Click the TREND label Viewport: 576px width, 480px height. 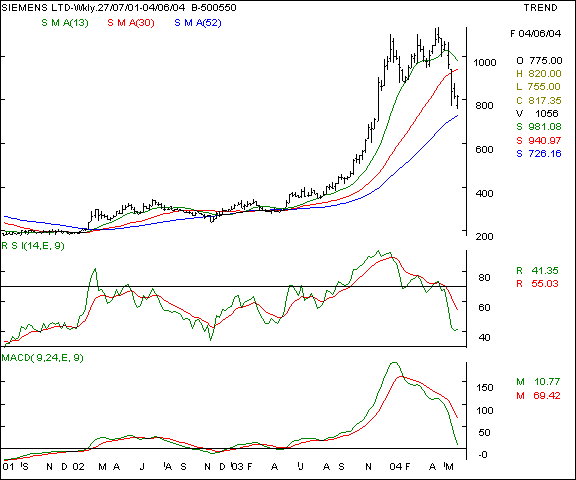[x=540, y=7]
